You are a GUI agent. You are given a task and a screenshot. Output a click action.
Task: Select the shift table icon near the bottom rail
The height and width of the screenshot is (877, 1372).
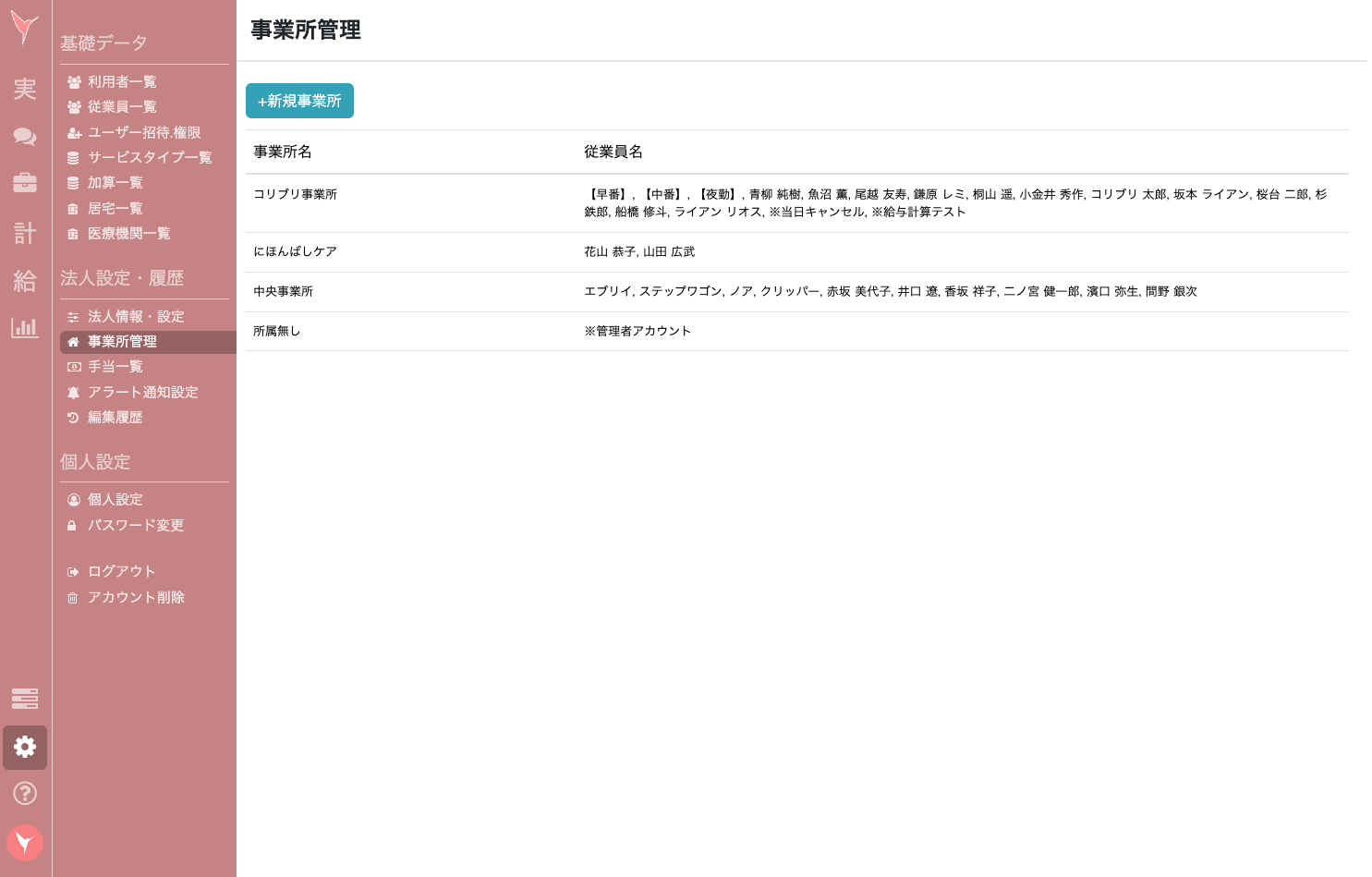coord(25,700)
